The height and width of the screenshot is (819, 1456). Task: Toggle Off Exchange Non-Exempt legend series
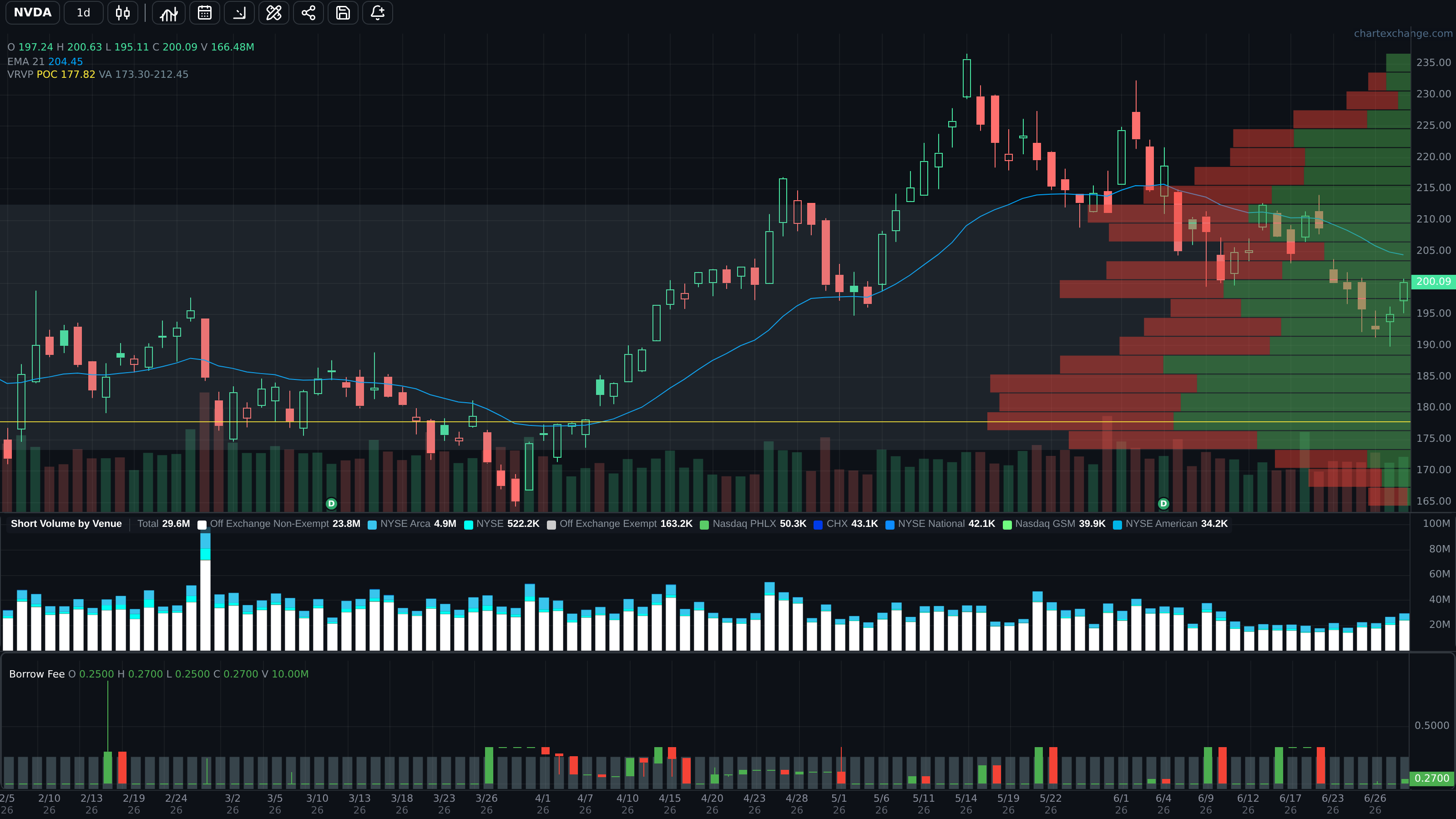[279, 523]
